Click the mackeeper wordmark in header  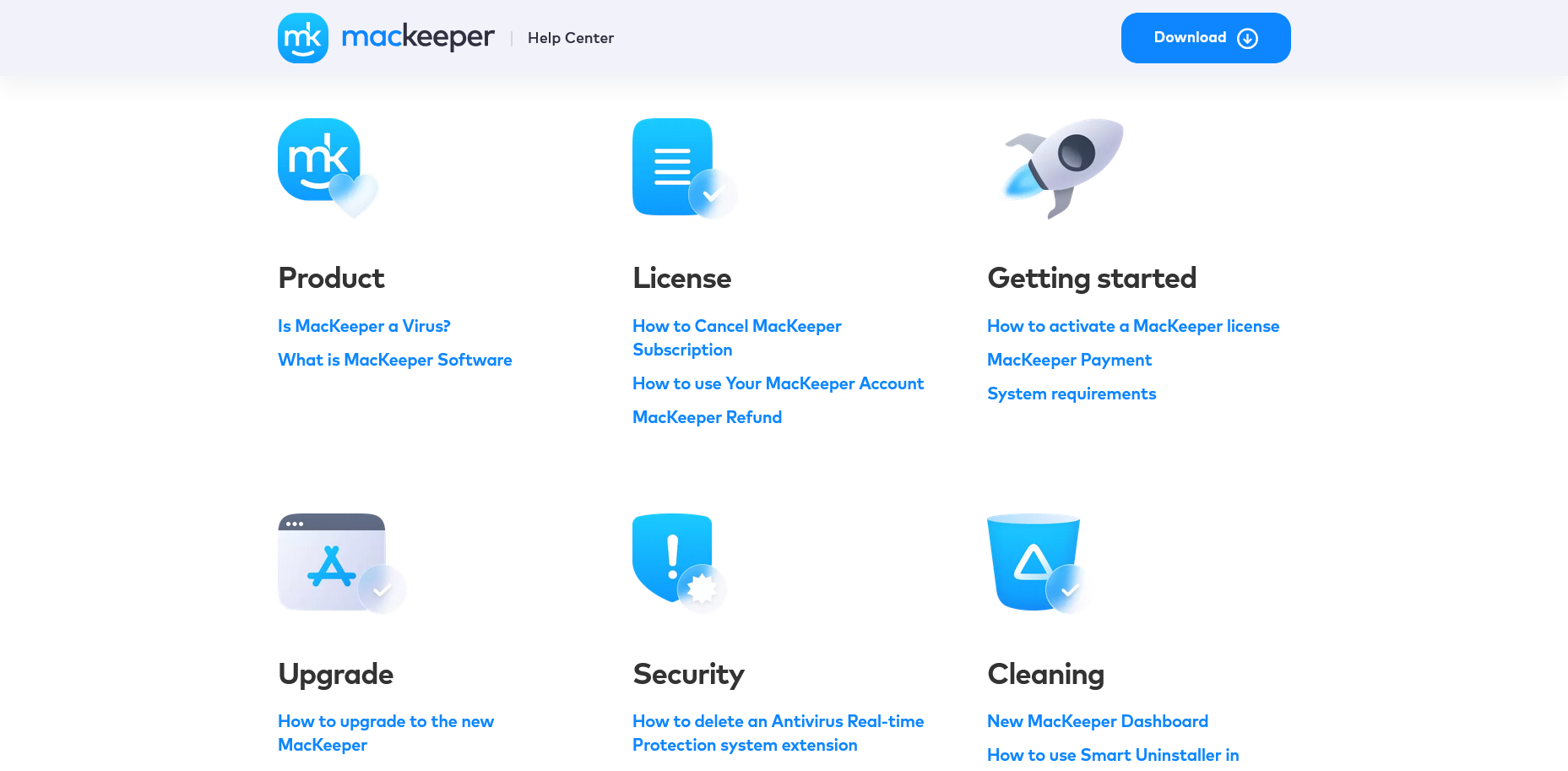click(x=418, y=37)
